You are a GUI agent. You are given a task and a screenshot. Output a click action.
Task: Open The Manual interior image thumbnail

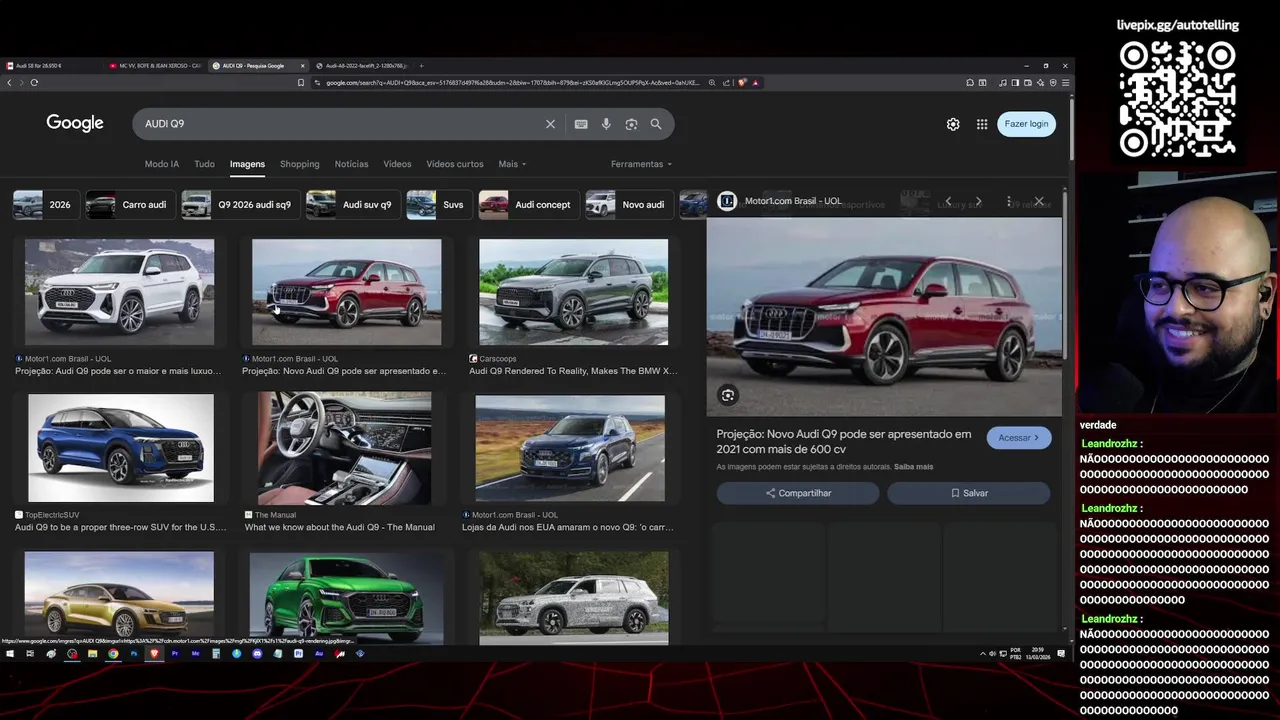[x=344, y=448]
